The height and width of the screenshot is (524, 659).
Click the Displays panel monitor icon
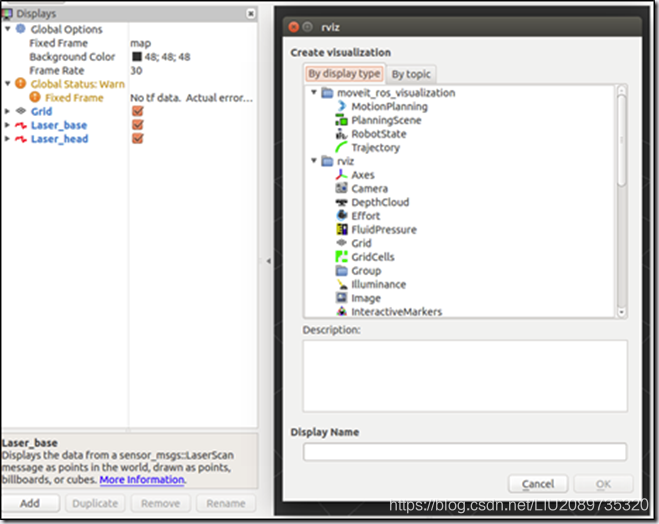click(7, 14)
